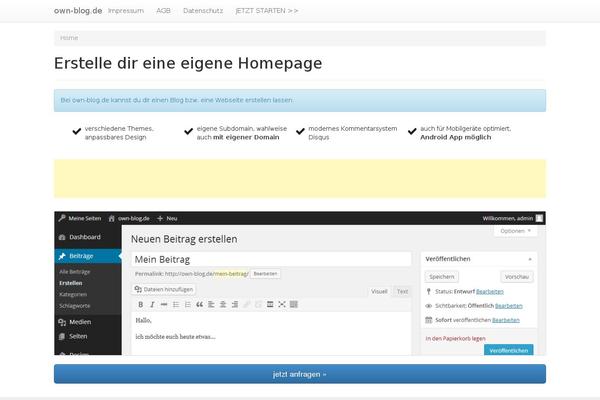600x400 pixels.
Task: Center-align text in editor toolbar
Action: pos(223,305)
